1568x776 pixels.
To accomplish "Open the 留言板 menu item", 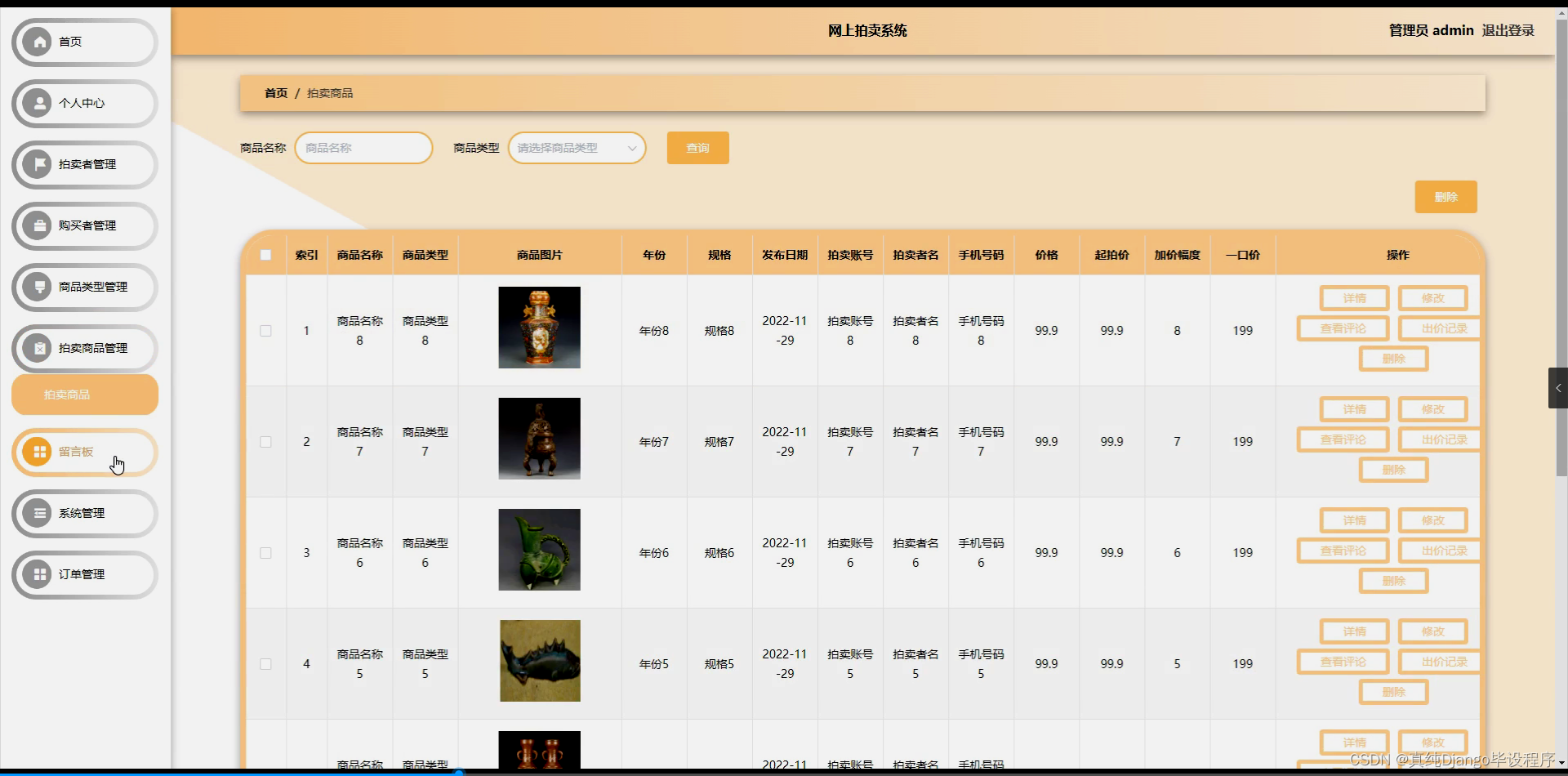I will [85, 452].
